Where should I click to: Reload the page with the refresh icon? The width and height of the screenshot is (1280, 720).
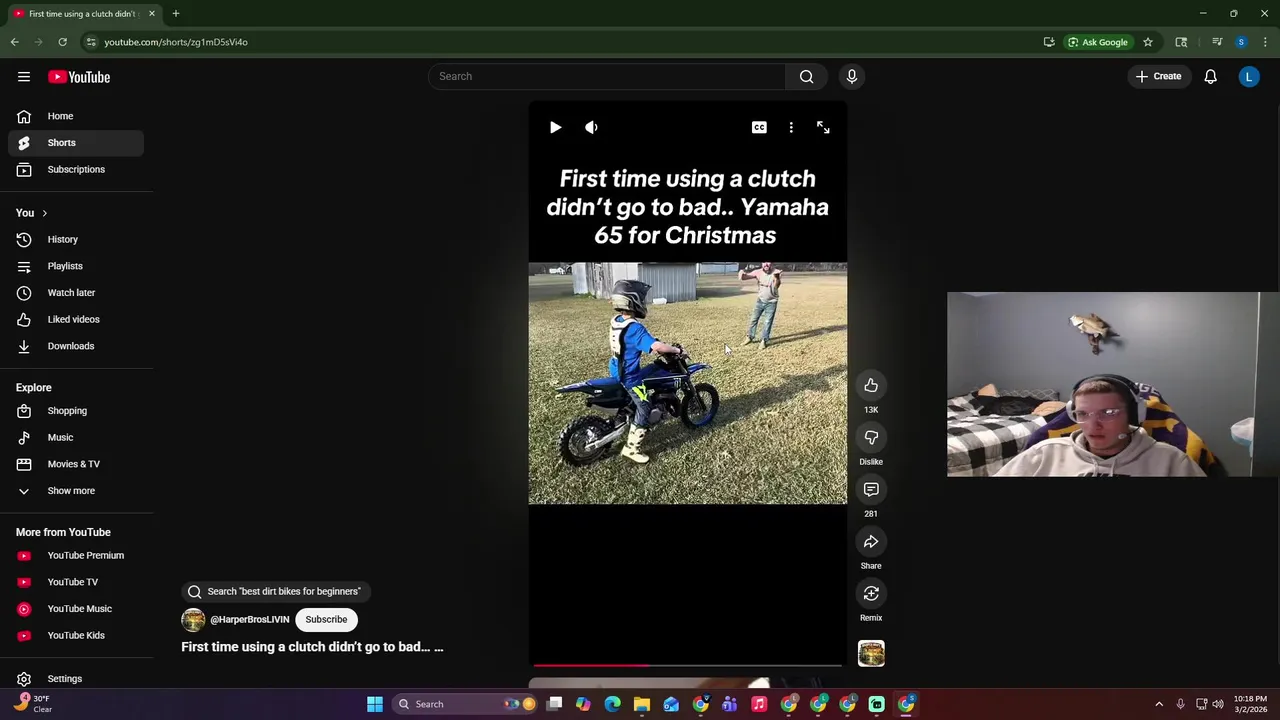(62, 42)
